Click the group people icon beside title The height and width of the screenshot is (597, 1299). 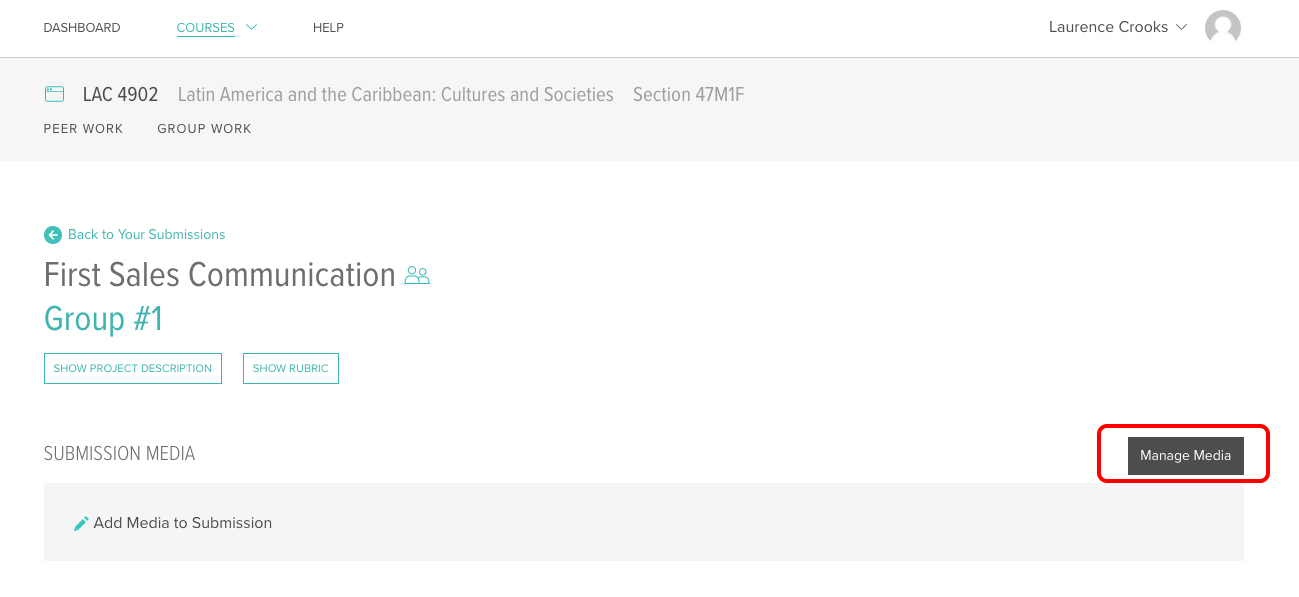tap(417, 275)
